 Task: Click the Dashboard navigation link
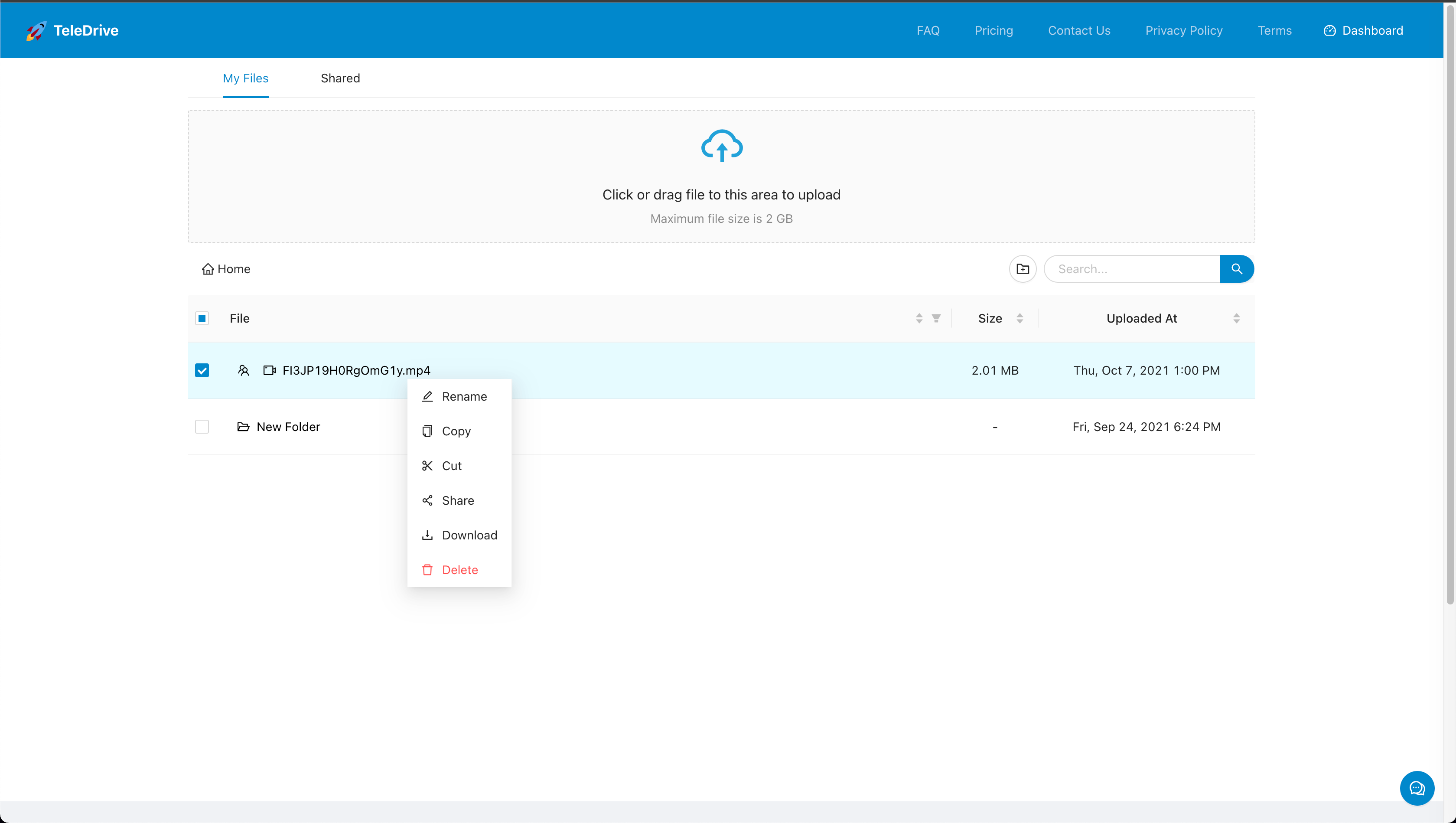click(x=1363, y=30)
